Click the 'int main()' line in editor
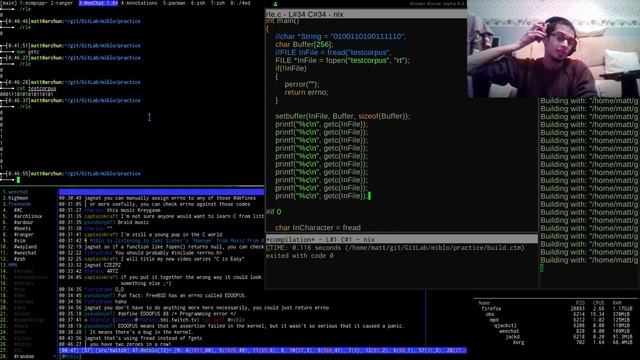Viewport: 640px width, 360px height. [x=282, y=21]
